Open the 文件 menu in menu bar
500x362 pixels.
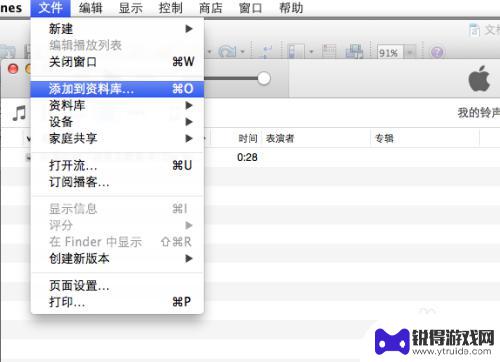click(50, 8)
